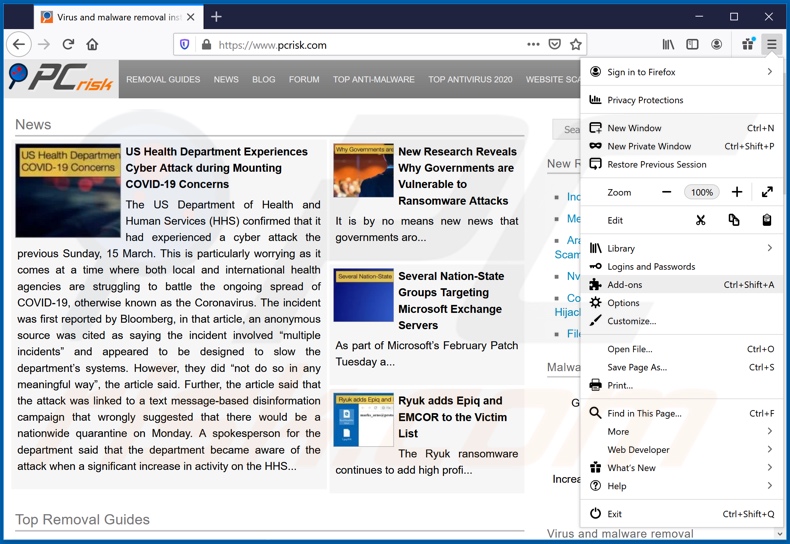The image size is (790, 544).
Task: Increase zoom with the plus button
Action: point(737,192)
